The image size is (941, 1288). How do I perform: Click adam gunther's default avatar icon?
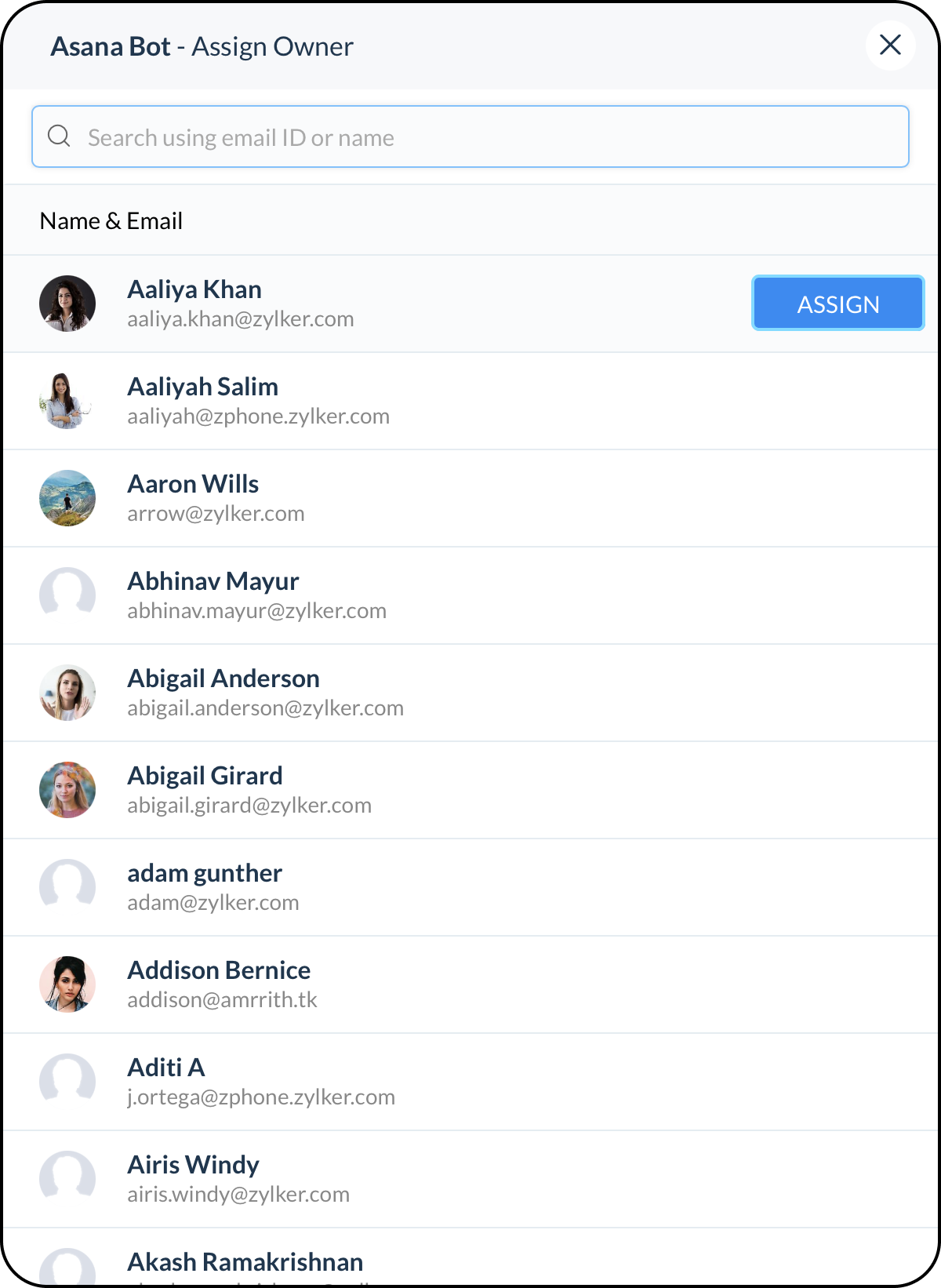click(x=67, y=887)
